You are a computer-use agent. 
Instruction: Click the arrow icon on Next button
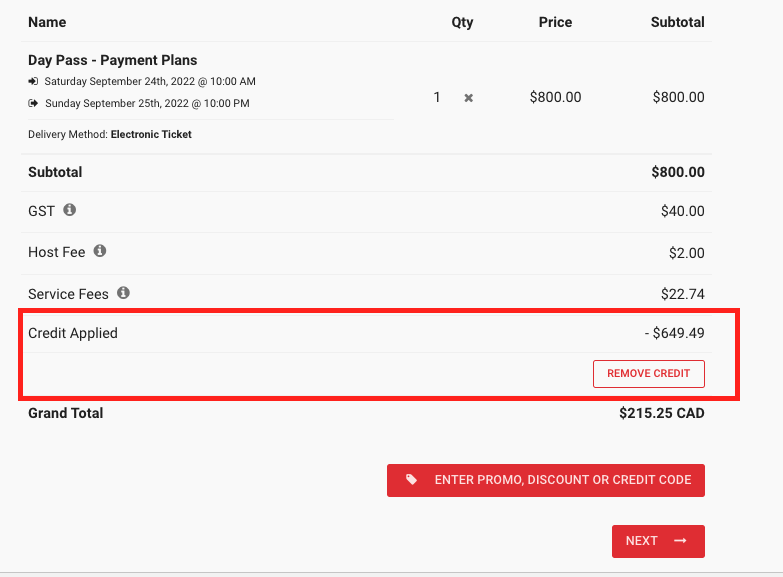[x=680, y=541]
